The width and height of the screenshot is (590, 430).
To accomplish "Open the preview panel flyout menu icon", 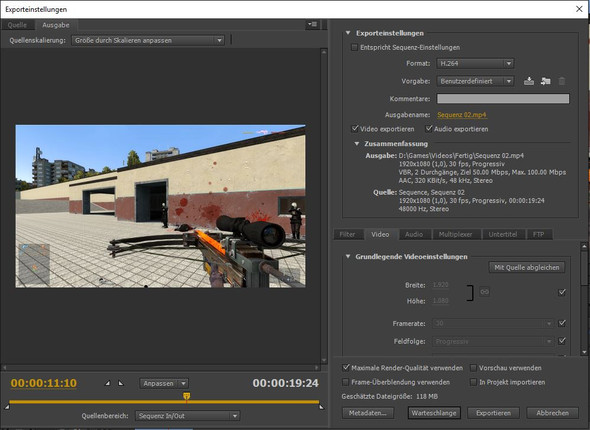I will (x=312, y=24).
